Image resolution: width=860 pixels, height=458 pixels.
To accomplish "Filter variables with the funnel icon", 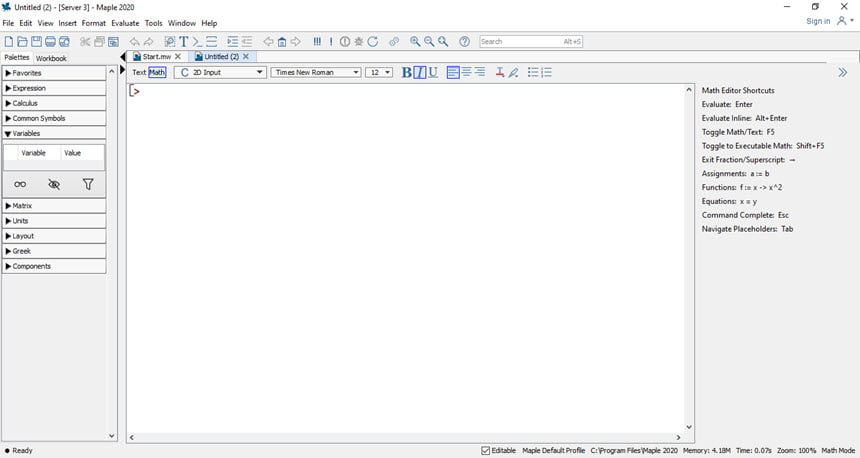I will (88, 184).
